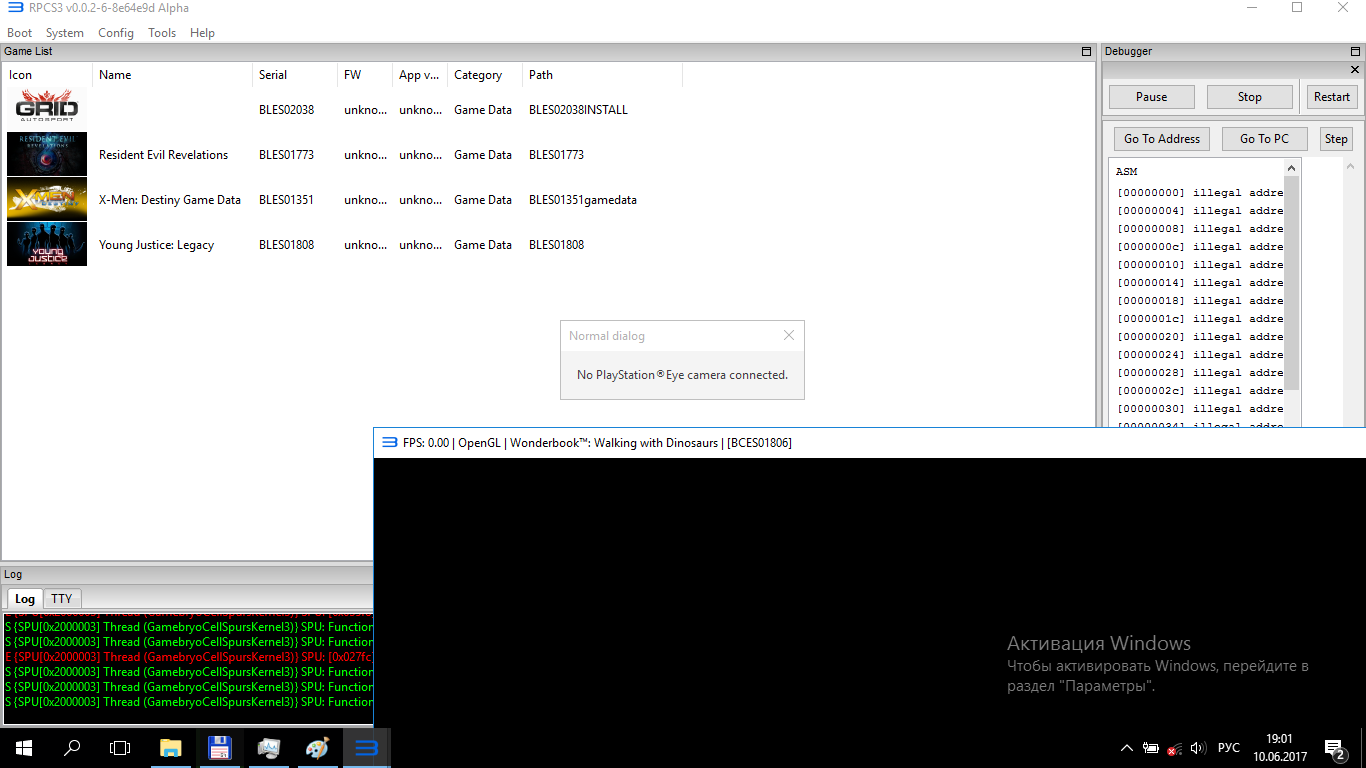Open the Boot menu
This screenshot has height=768, width=1366.
(x=20, y=33)
